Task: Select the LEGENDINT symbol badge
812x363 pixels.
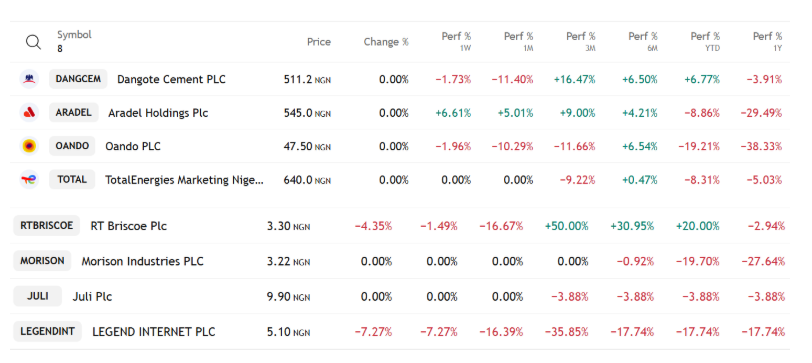Action: click(x=48, y=331)
